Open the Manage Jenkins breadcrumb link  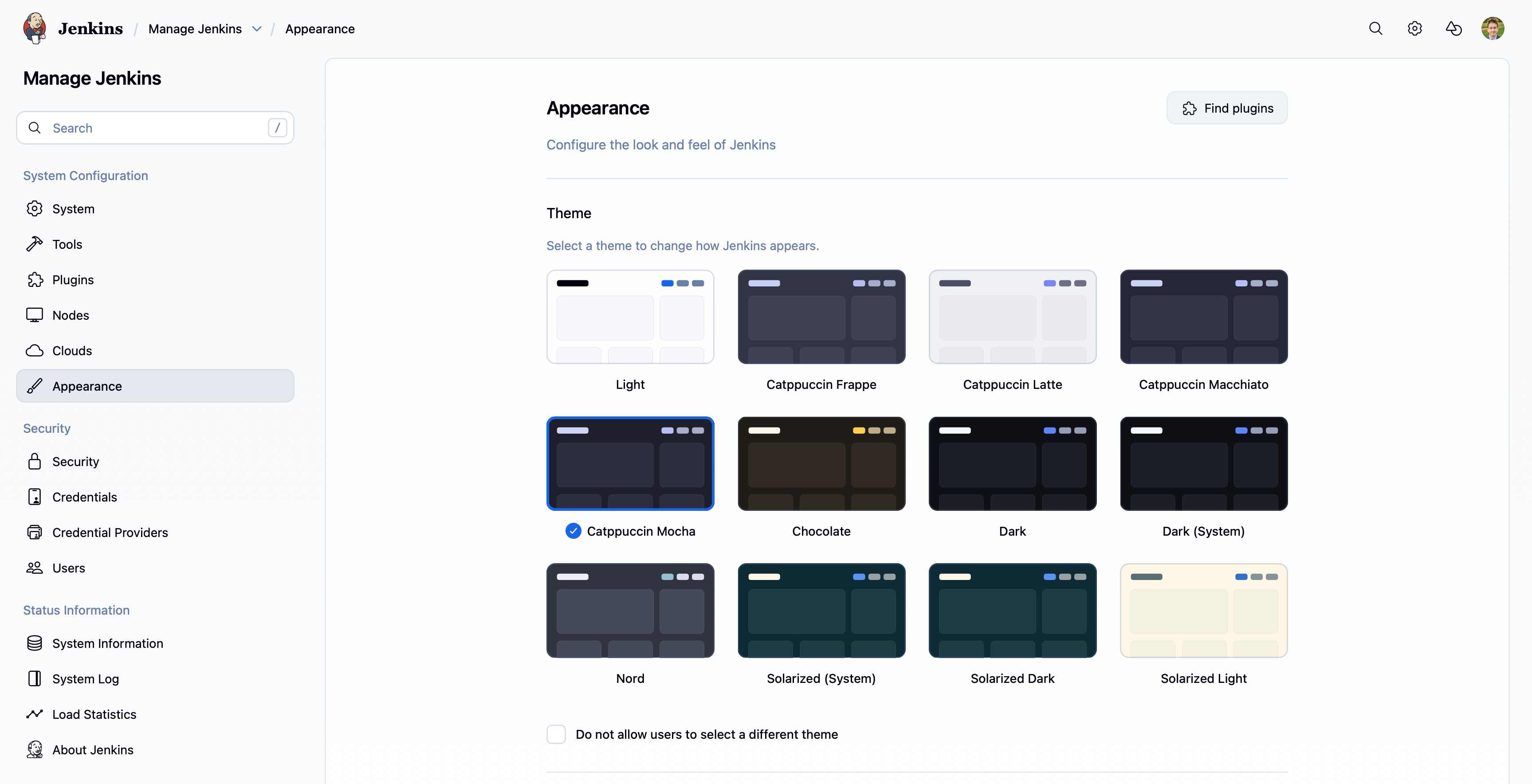[x=195, y=28]
